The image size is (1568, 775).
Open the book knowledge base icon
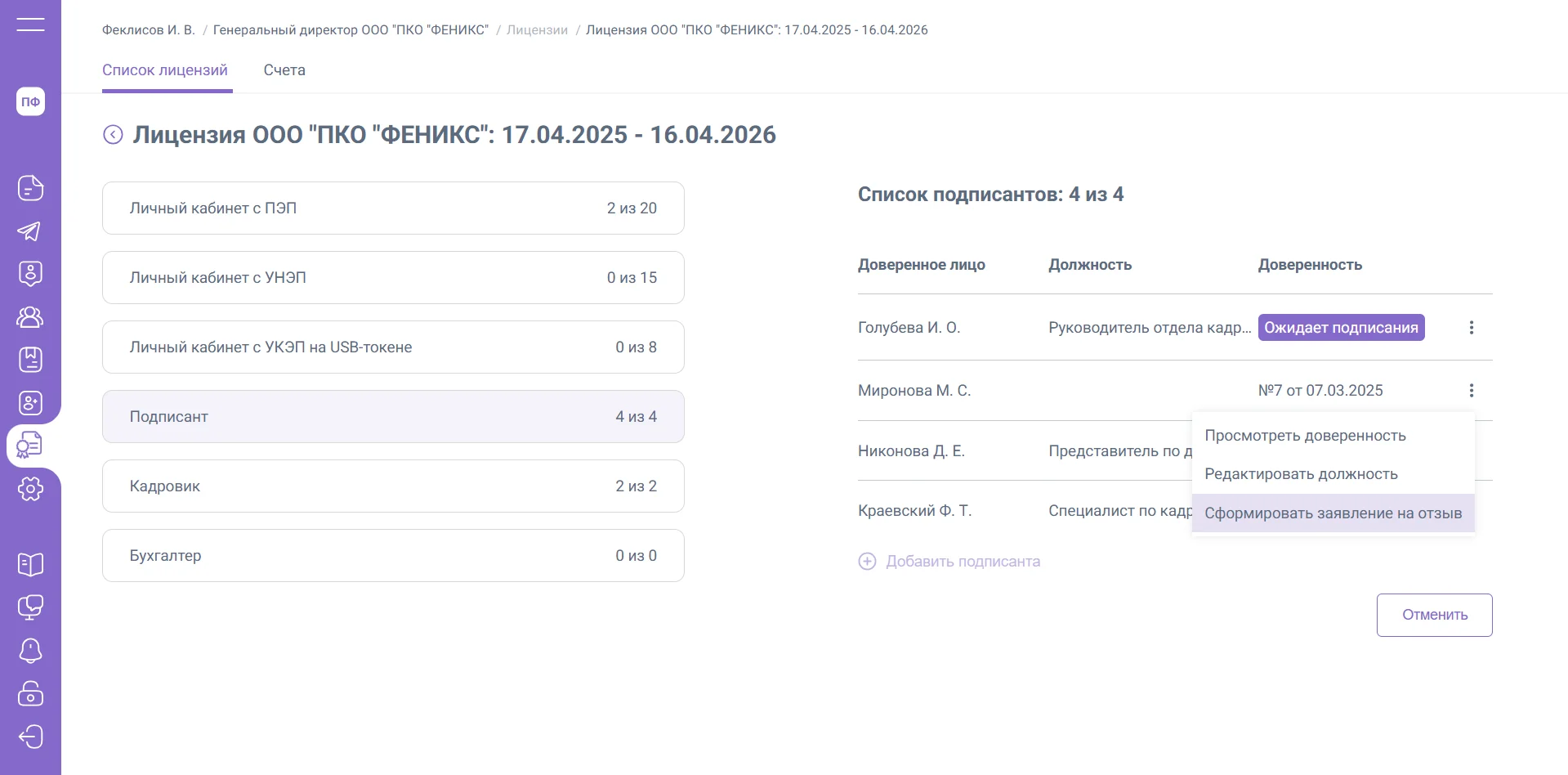[x=30, y=564]
